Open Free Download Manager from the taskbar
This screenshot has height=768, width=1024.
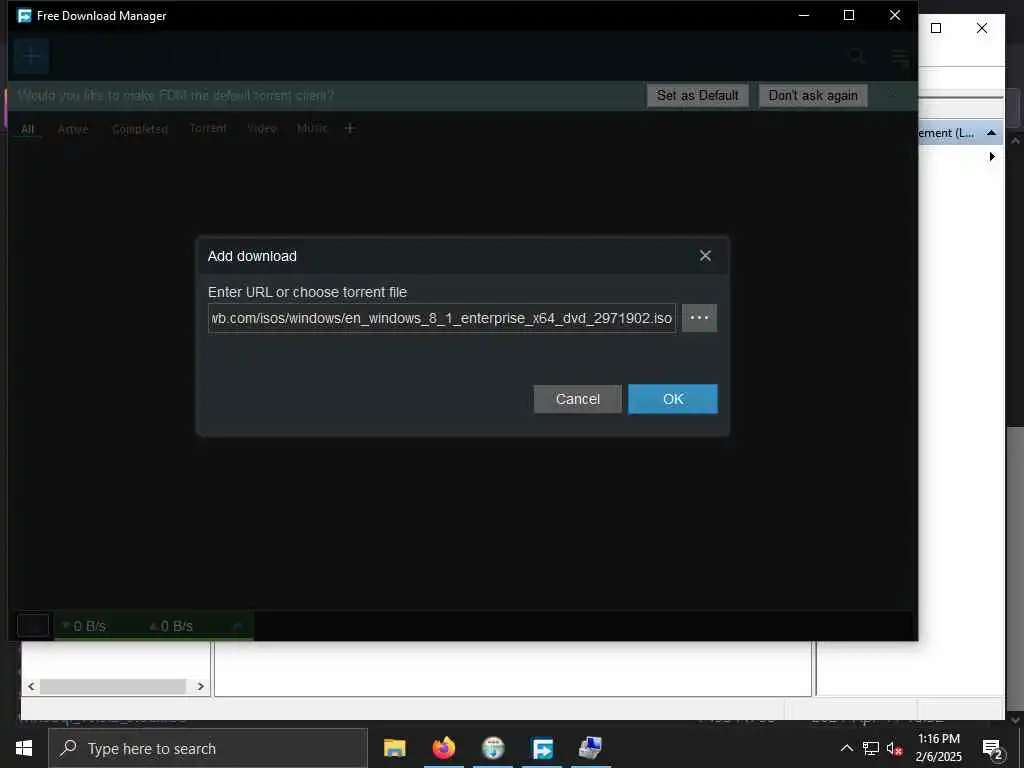tap(542, 748)
